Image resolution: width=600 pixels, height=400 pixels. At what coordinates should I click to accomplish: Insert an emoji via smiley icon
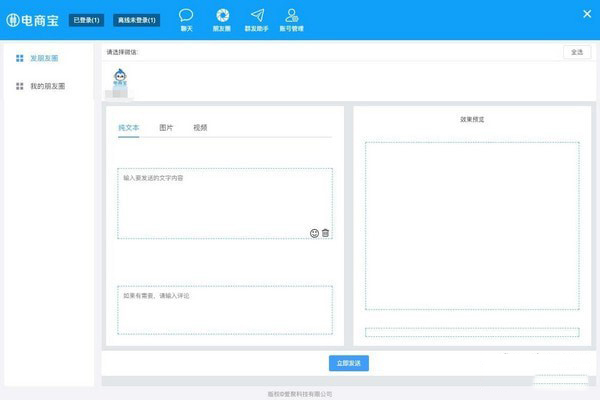(x=314, y=233)
